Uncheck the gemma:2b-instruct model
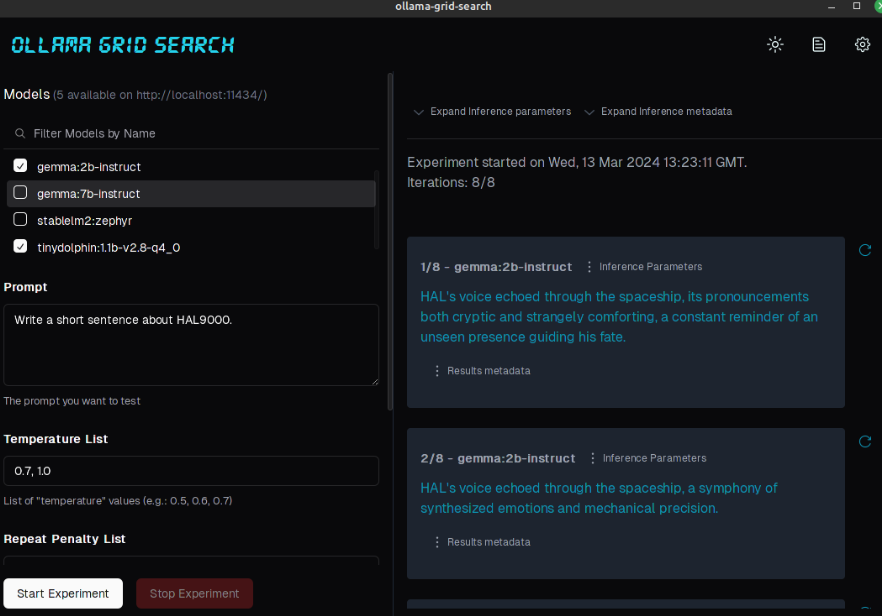Viewport: 882px width, 616px height. point(20,165)
